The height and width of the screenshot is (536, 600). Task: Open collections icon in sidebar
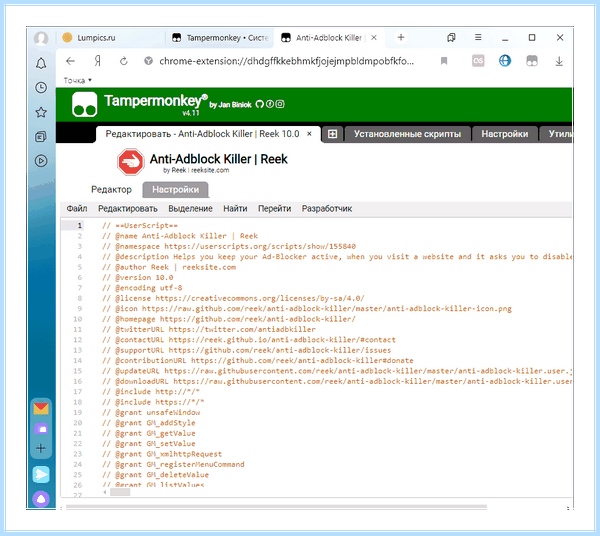(x=41, y=137)
